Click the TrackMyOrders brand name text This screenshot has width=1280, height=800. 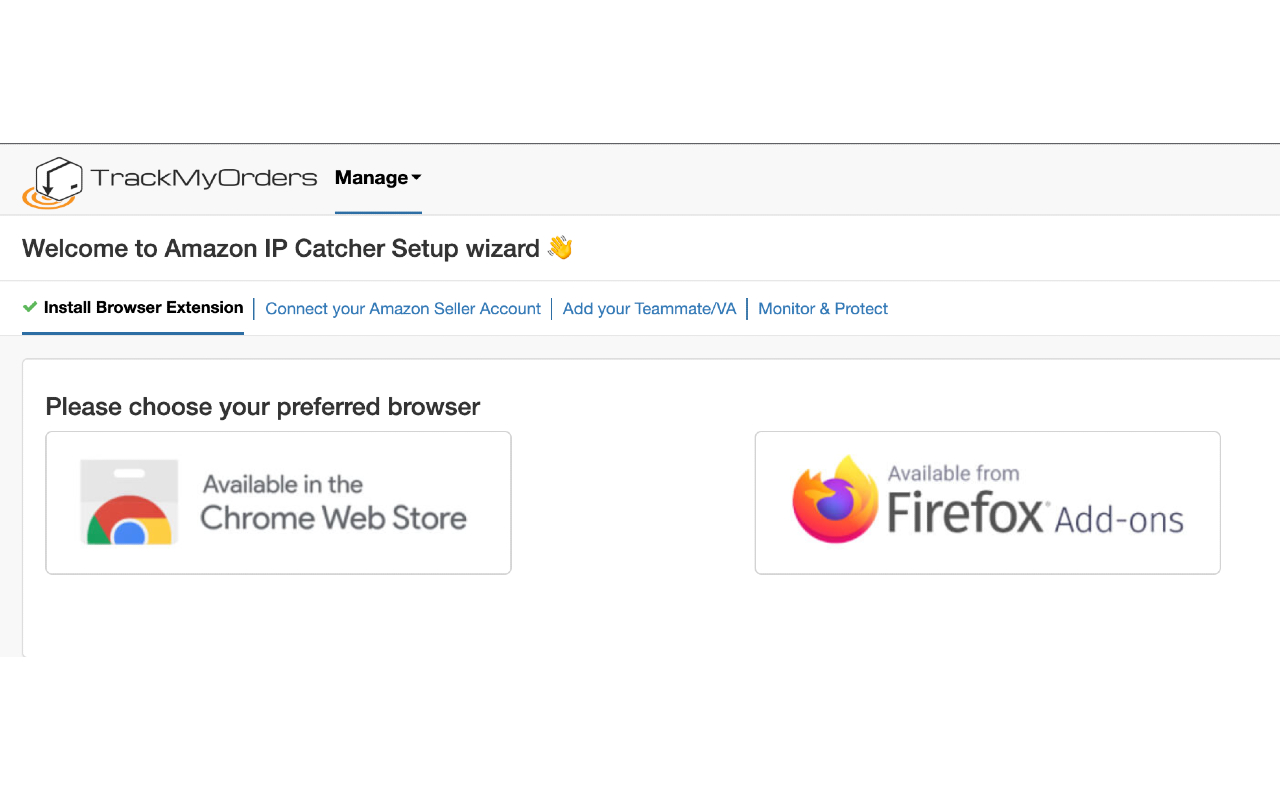[x=204, y=178]
